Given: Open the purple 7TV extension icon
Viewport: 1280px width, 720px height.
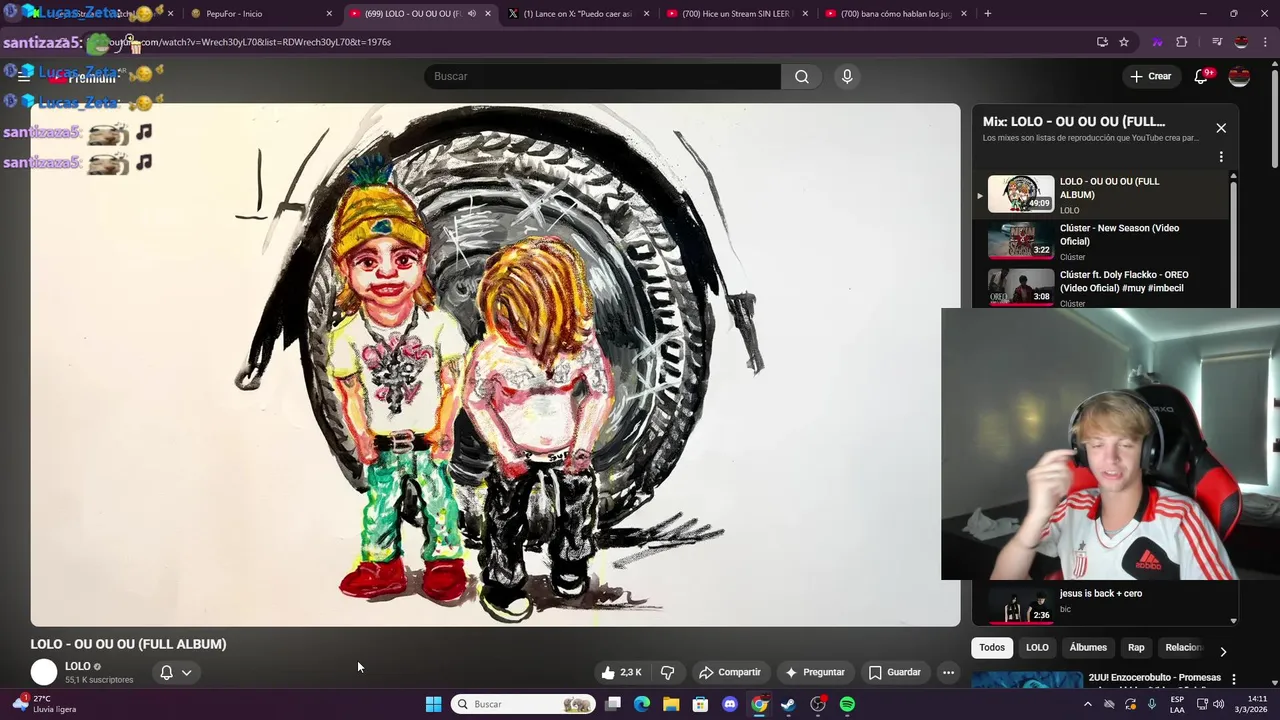Looking at the screenshot, I should click(1157, 42).
